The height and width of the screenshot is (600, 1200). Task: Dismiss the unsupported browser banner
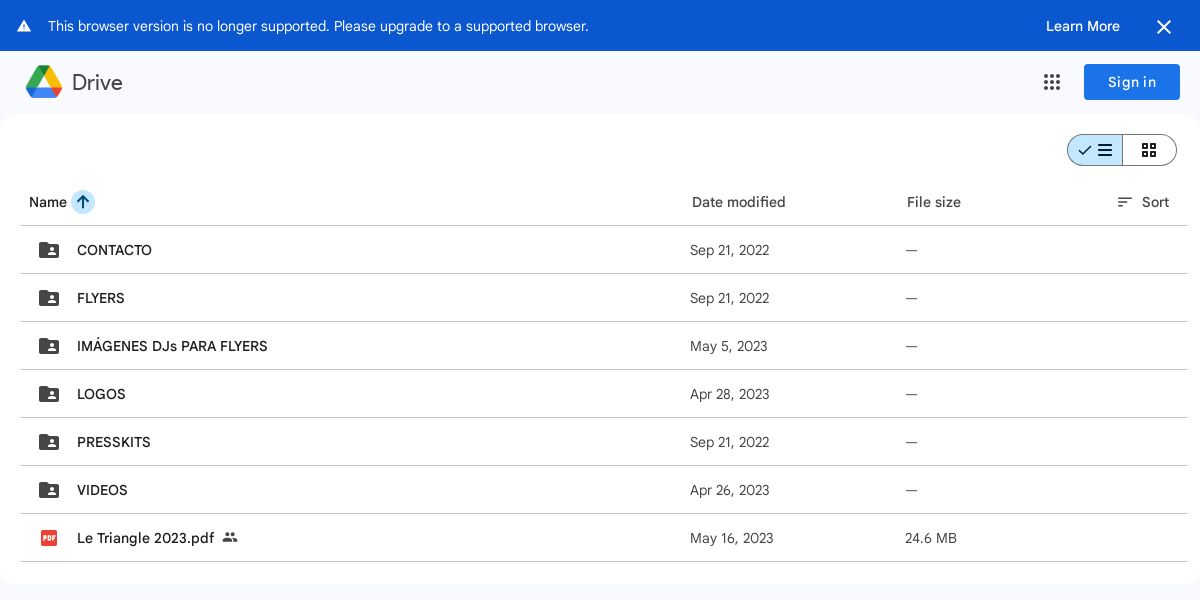tap(1164, 27)
